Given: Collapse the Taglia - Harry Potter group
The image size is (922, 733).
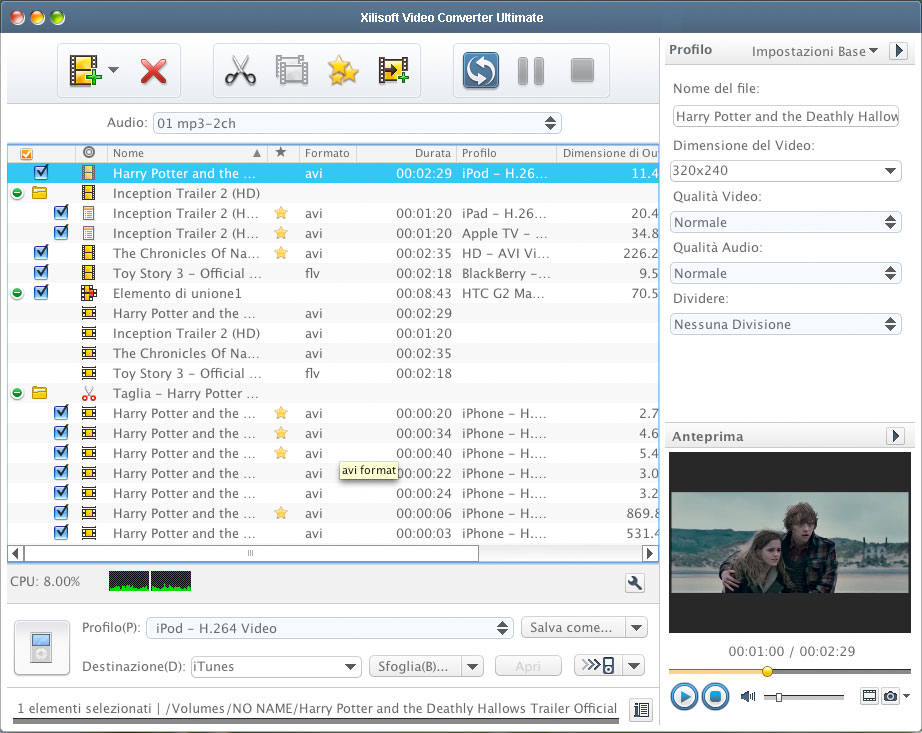Looking at the screenshot, I should coord(17,393).
